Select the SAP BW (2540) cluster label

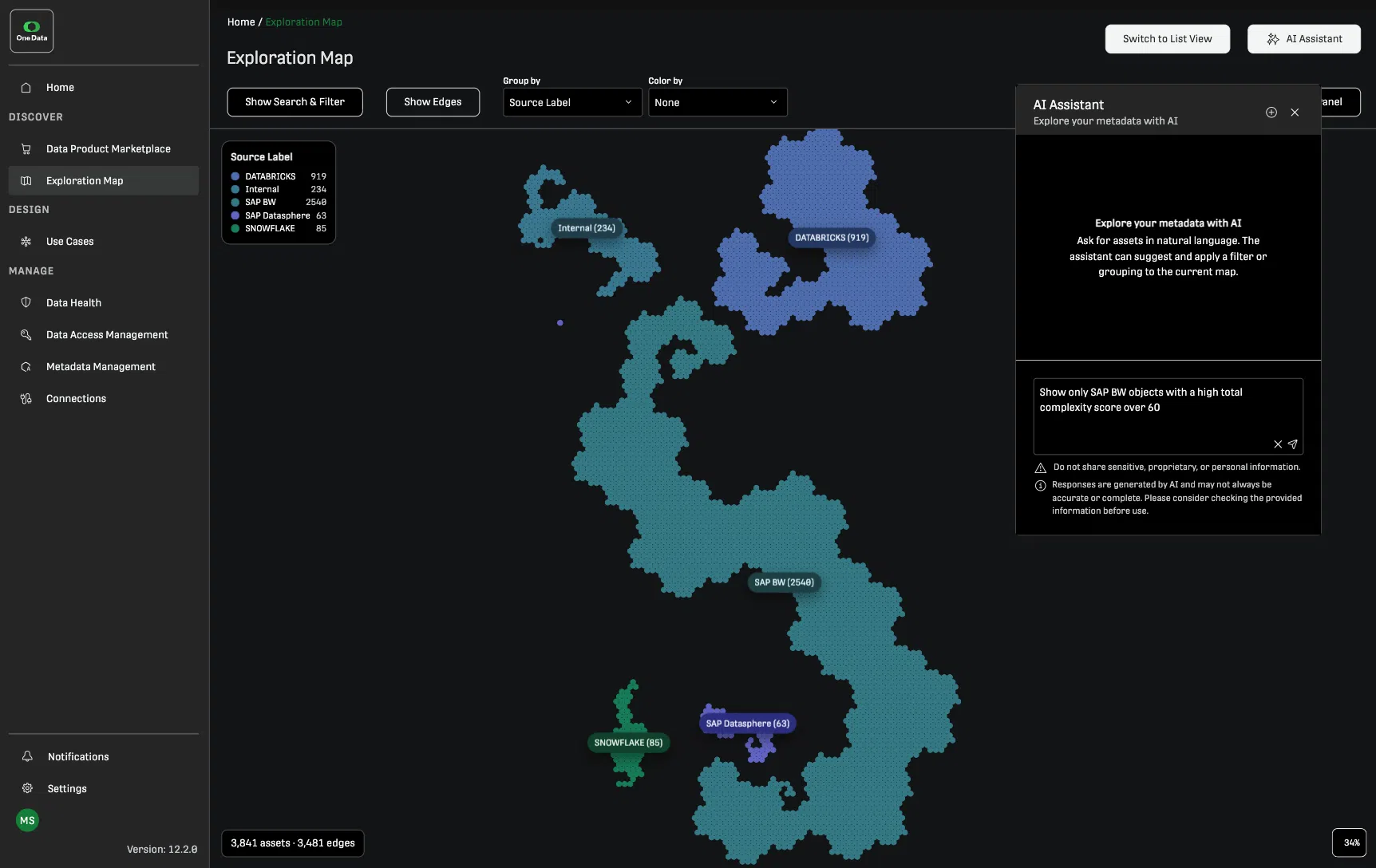point(784,582)
